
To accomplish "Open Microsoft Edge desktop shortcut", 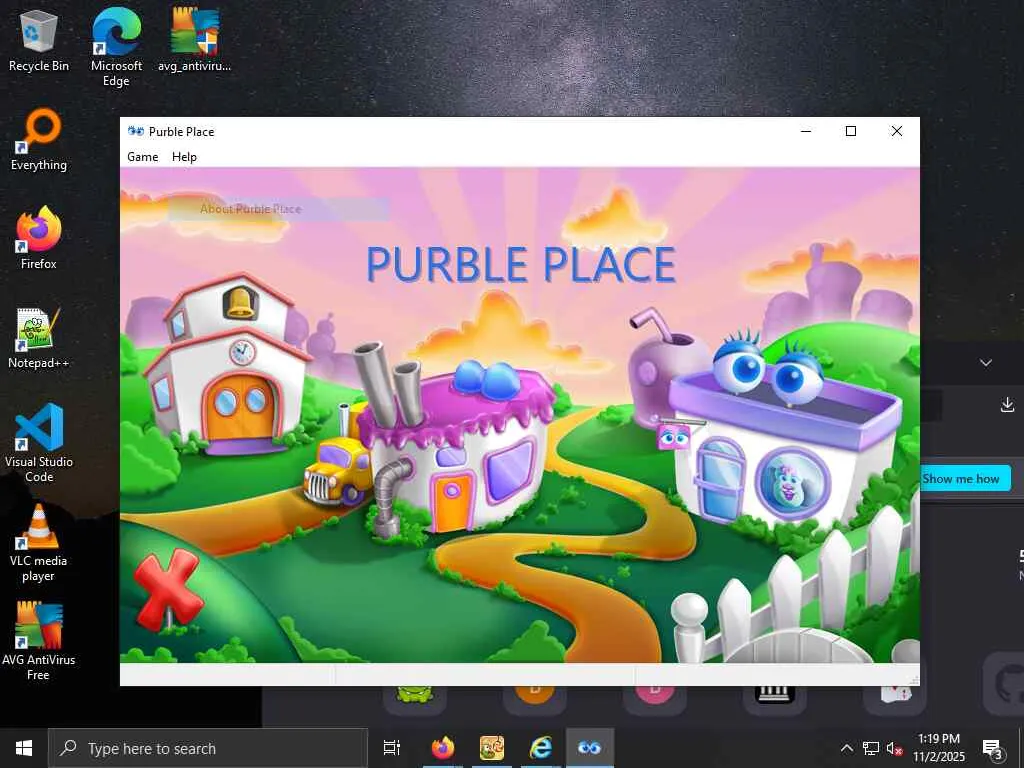I will point(116,47).
